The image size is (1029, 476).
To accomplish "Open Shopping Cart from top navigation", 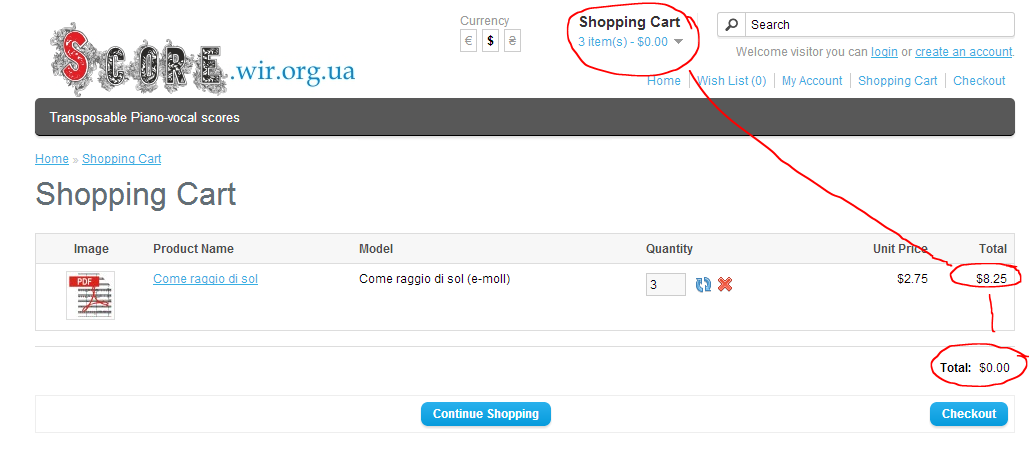I will [x=898, y=81].
